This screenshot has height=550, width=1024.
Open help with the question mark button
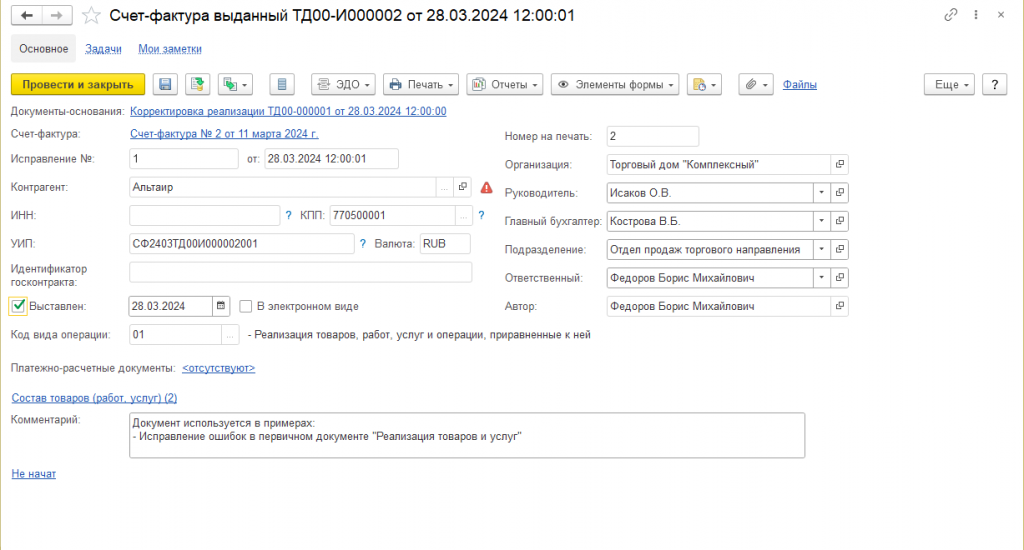(x=995, y=84)
